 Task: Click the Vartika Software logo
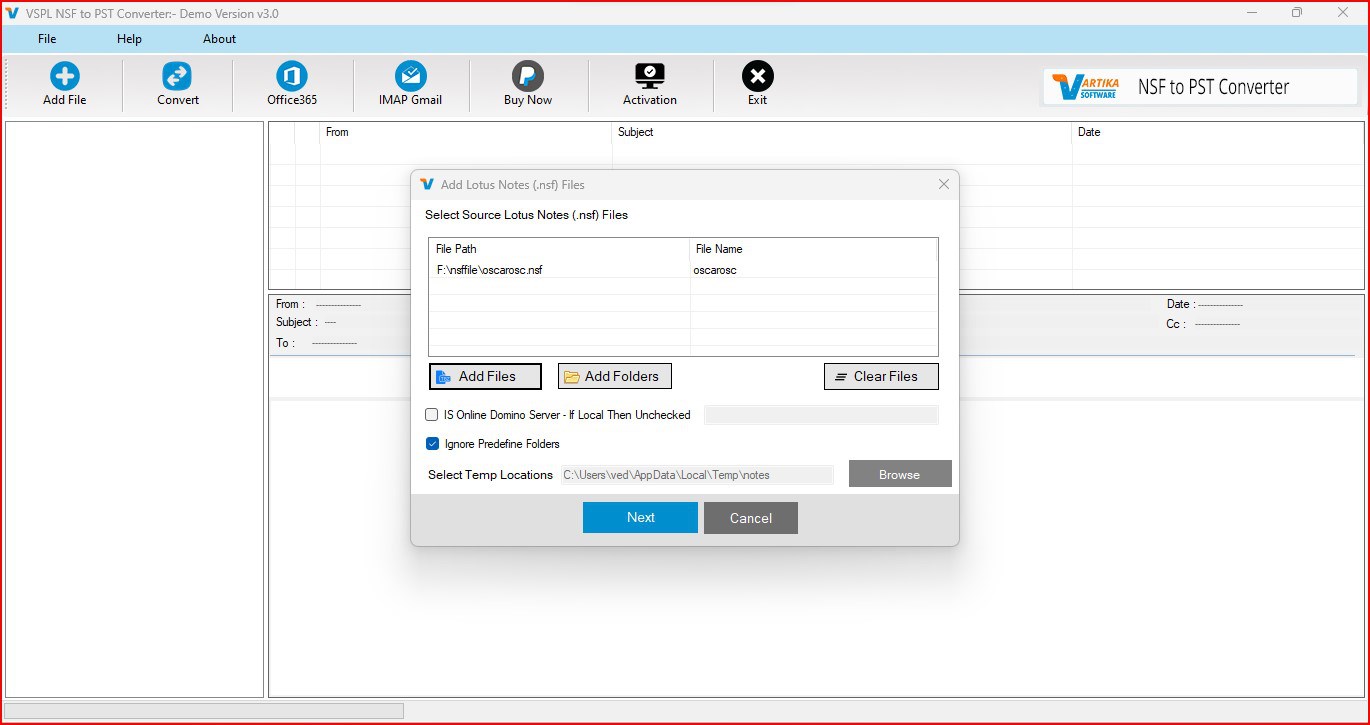tap(1083, 86)
